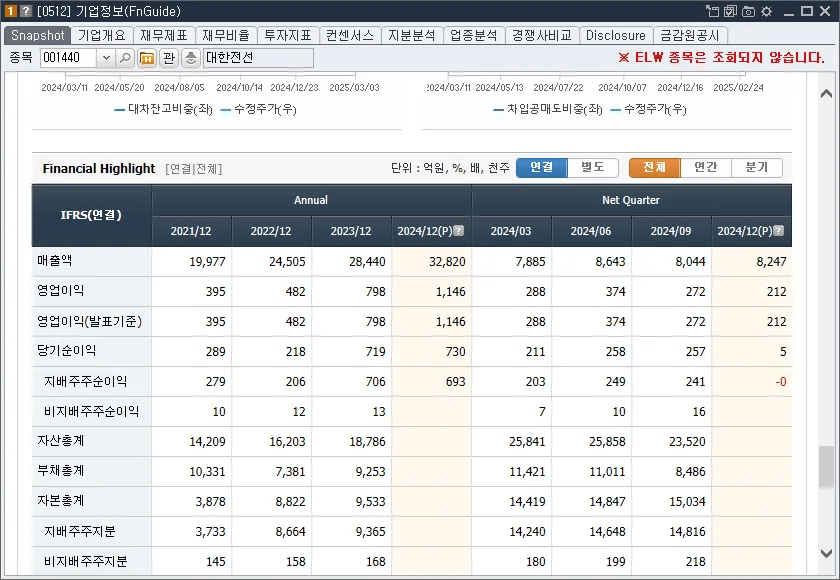Image resolution: width=840 pixels, height=580 pixels.
Task: Select the 별도 separate statements toggle
Action: (592, 168)
